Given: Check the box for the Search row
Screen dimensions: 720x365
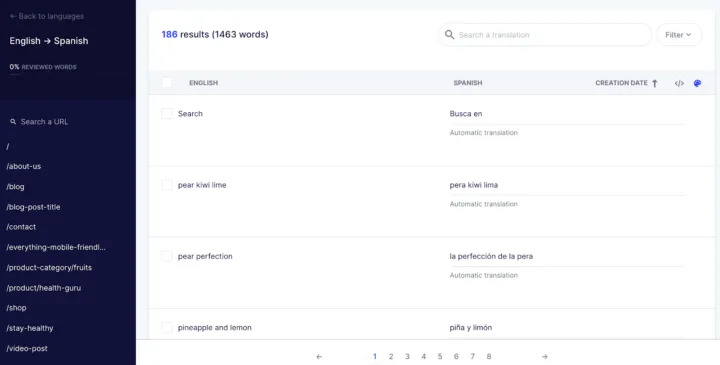Looking at the screenshot, I should pos(167,113).
